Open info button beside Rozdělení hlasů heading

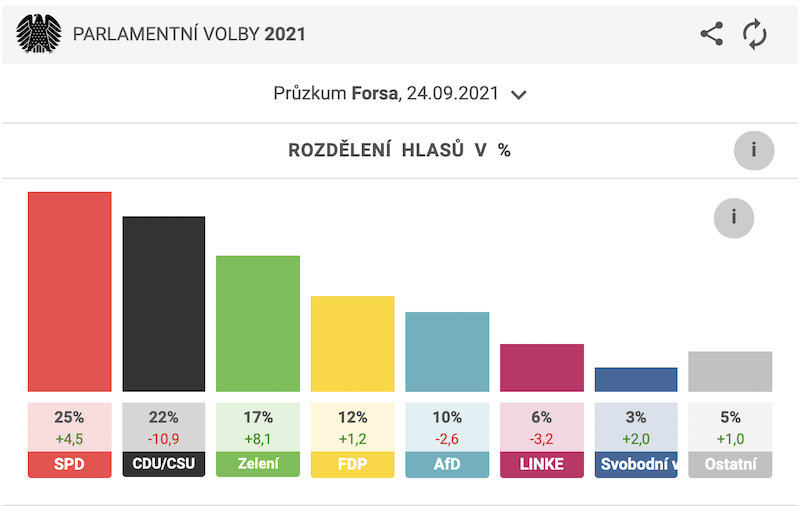(x=754, y=151)
